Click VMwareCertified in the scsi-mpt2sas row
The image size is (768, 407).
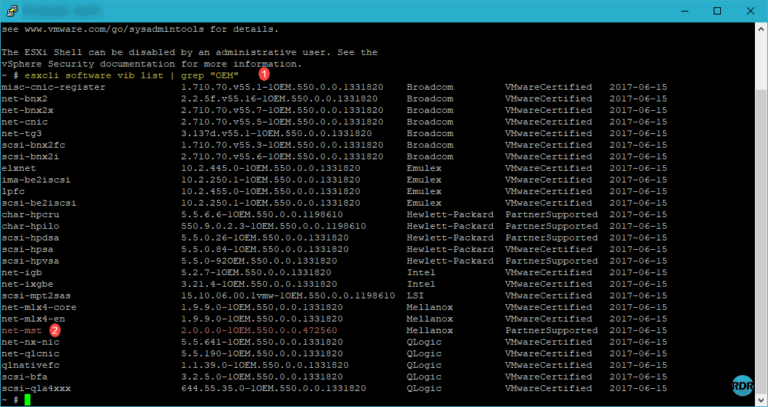coord(549,296)
